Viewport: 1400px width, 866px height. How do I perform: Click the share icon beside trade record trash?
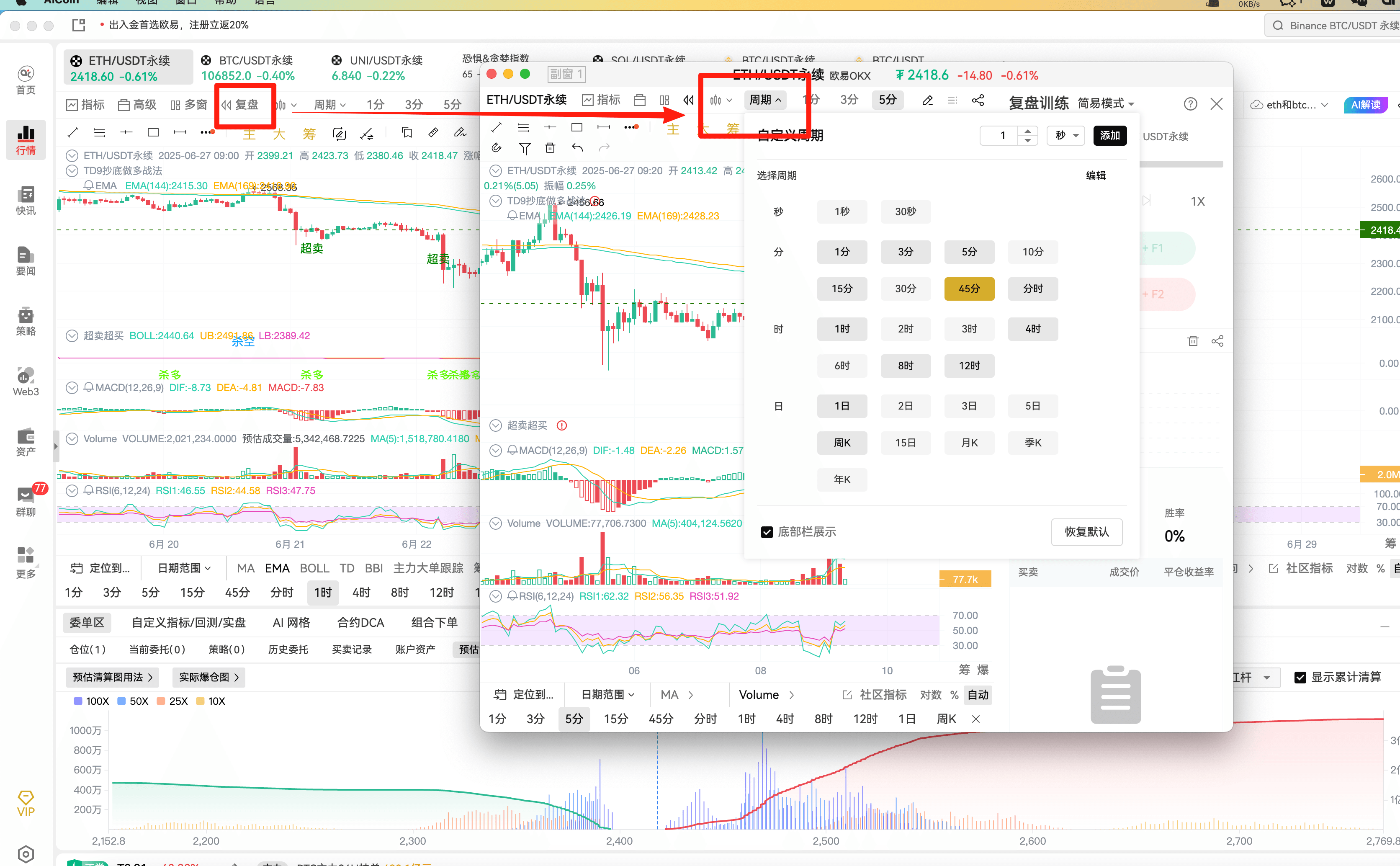click(x=1217, y=341)
